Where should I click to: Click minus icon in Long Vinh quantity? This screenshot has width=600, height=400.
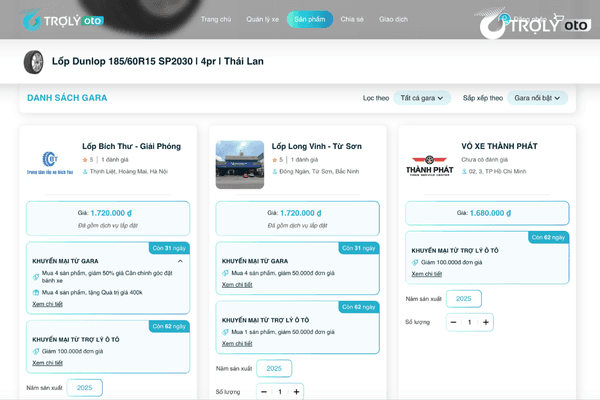click(264, 392)
